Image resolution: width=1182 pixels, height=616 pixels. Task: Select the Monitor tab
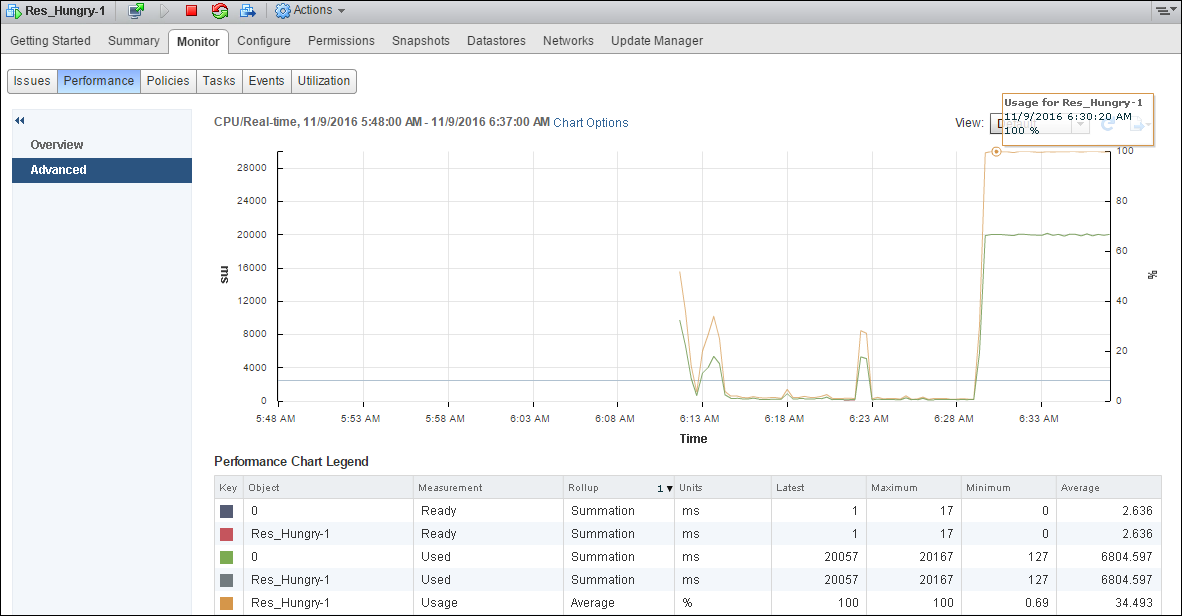click(x=198, y=41)
